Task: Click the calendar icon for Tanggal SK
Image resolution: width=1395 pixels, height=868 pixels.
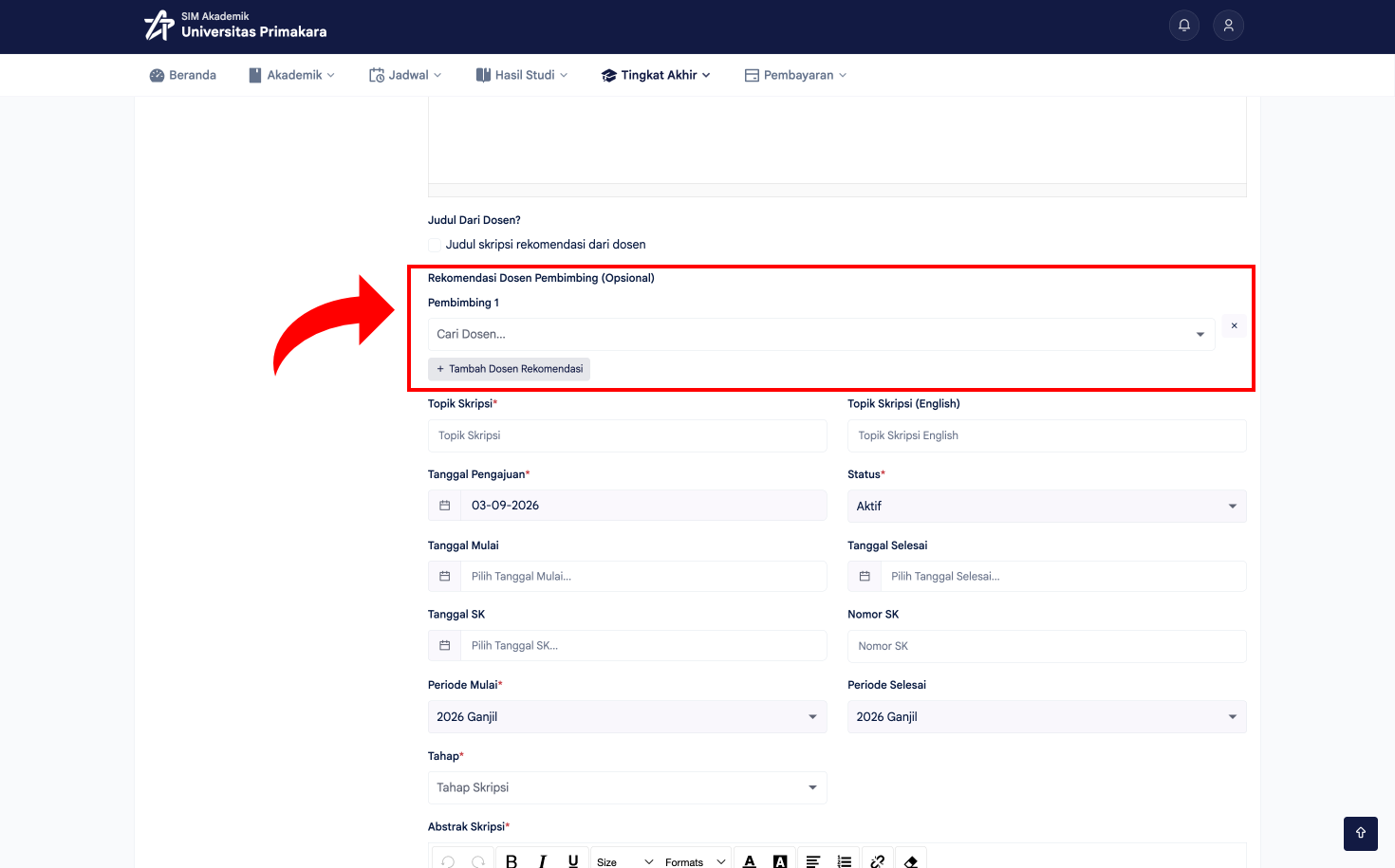Action: click(444, 646)
